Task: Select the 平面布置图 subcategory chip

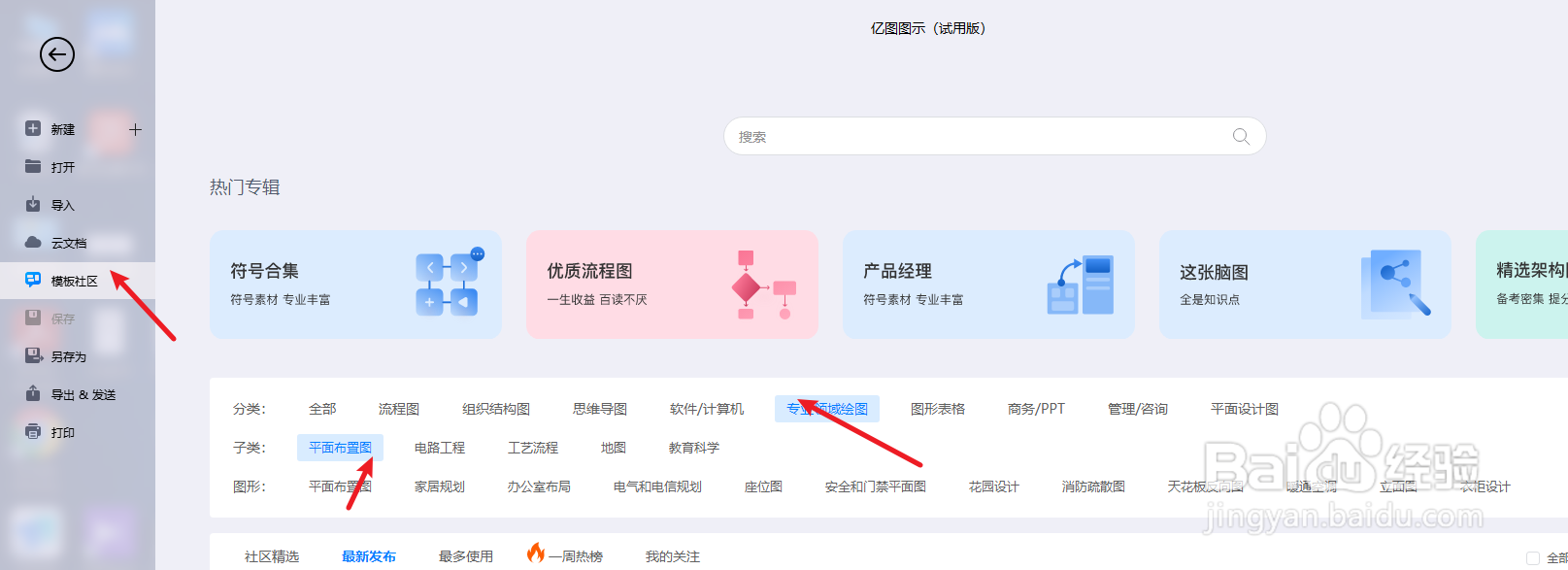Action: 340,448
